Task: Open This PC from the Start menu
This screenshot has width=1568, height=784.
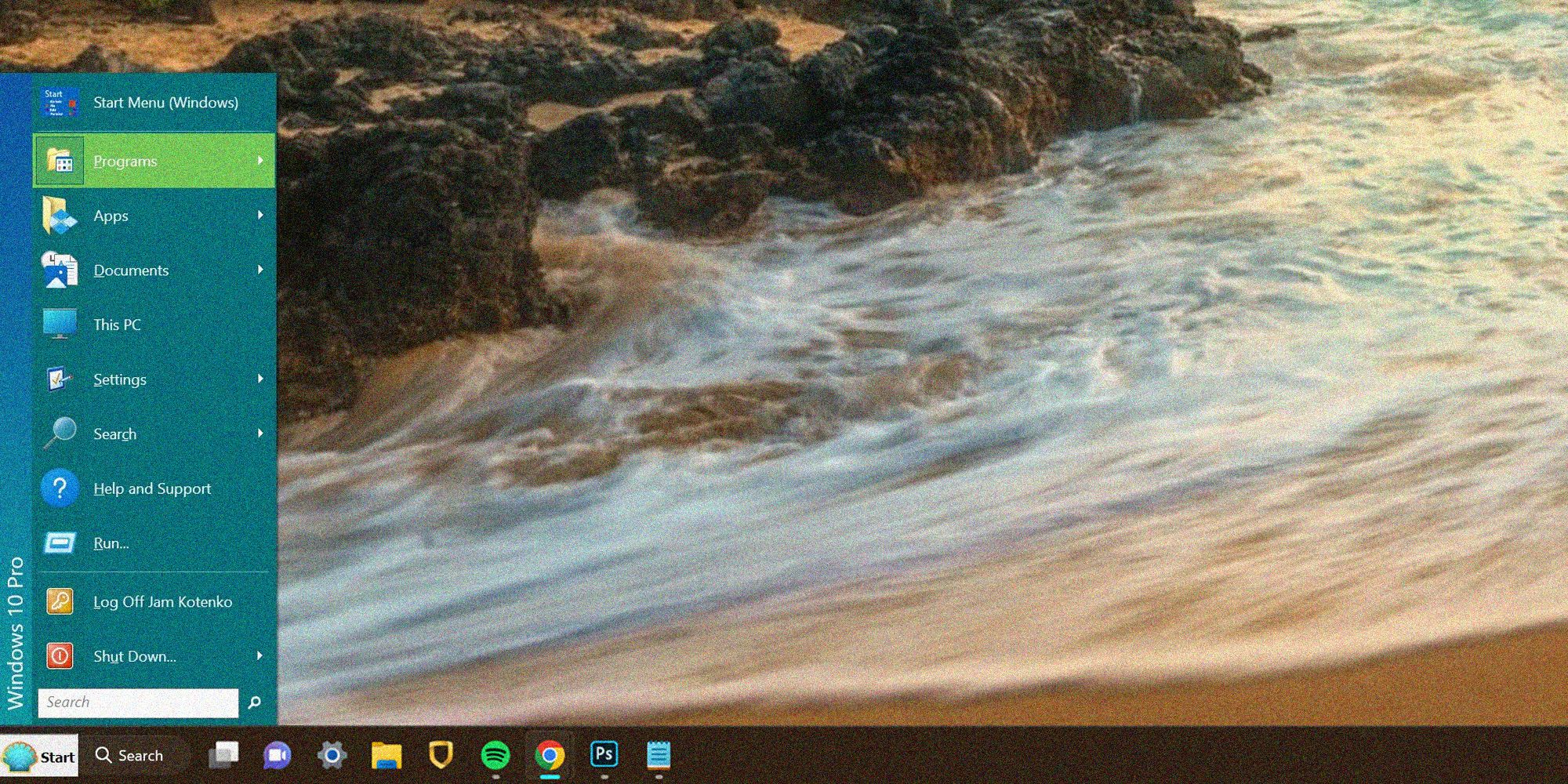Action: coord(117,325)
